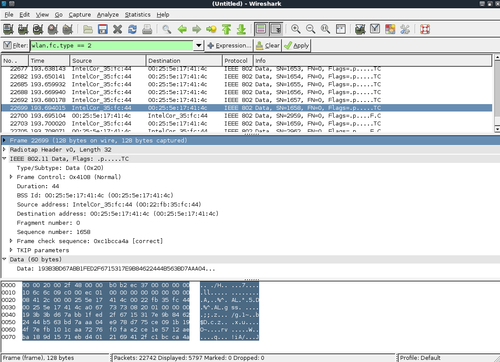
Task: Restart the live capture icon
Action: coord(68,29)
